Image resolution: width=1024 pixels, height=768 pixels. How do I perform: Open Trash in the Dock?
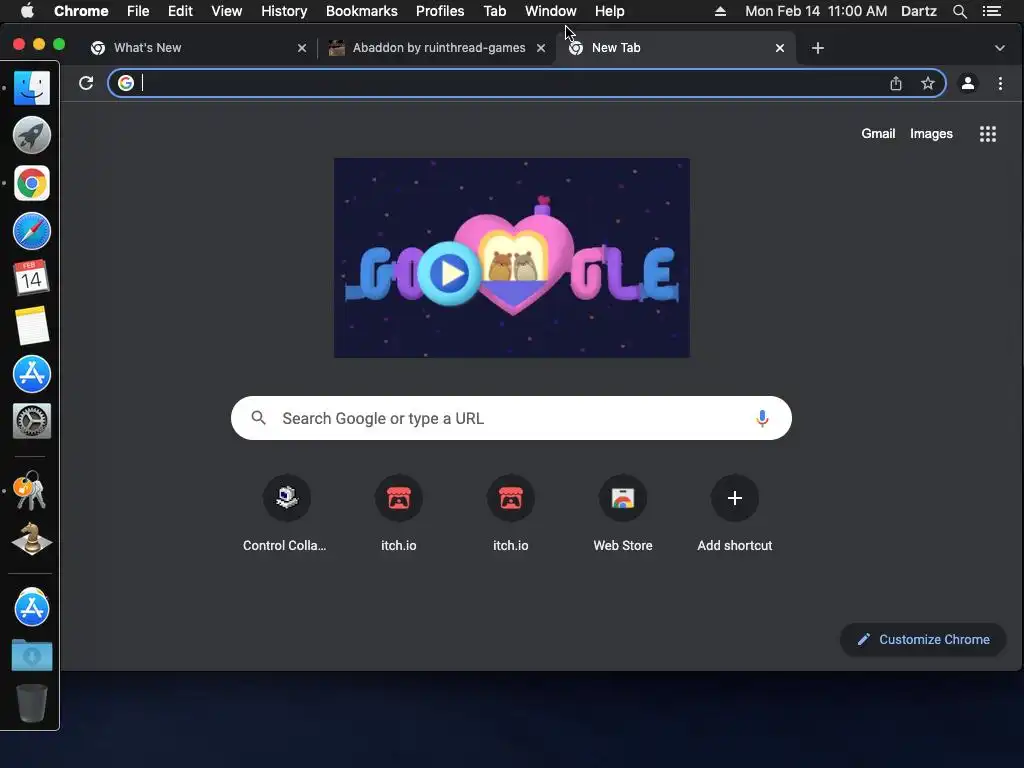pyautogui.click(x=31, y=703)
